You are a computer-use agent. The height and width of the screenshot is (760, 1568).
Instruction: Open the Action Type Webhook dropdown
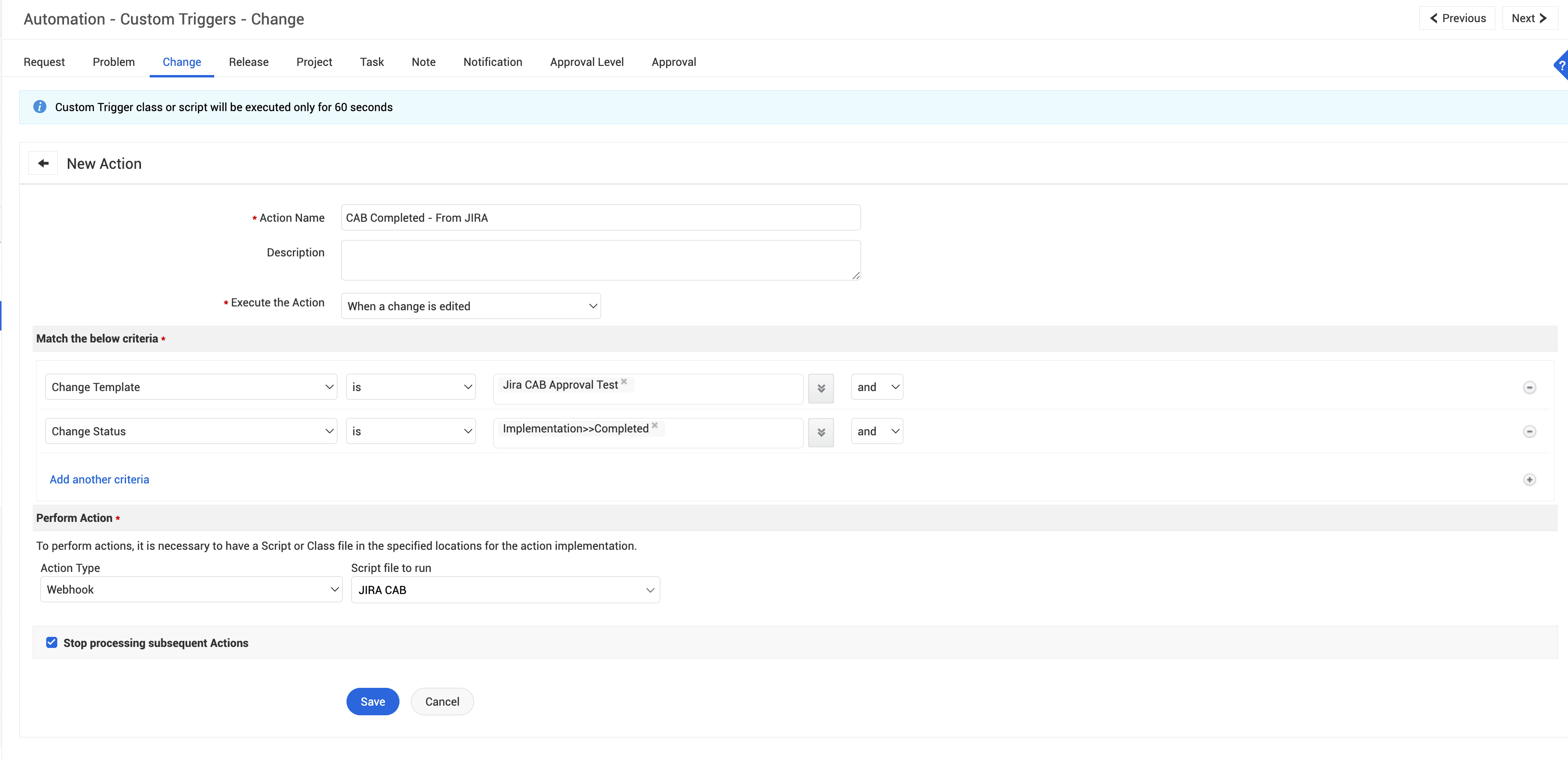point(191,590)
